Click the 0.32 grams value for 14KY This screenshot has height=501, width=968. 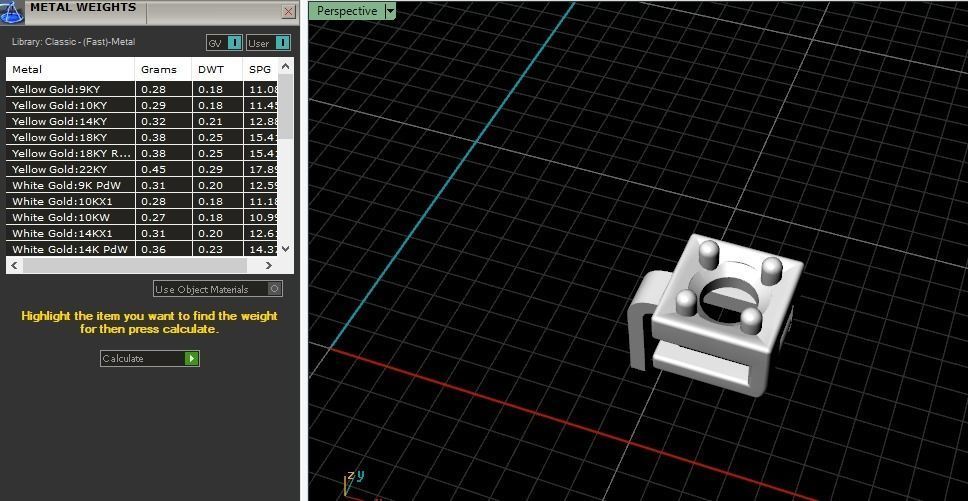click(153, 122)
